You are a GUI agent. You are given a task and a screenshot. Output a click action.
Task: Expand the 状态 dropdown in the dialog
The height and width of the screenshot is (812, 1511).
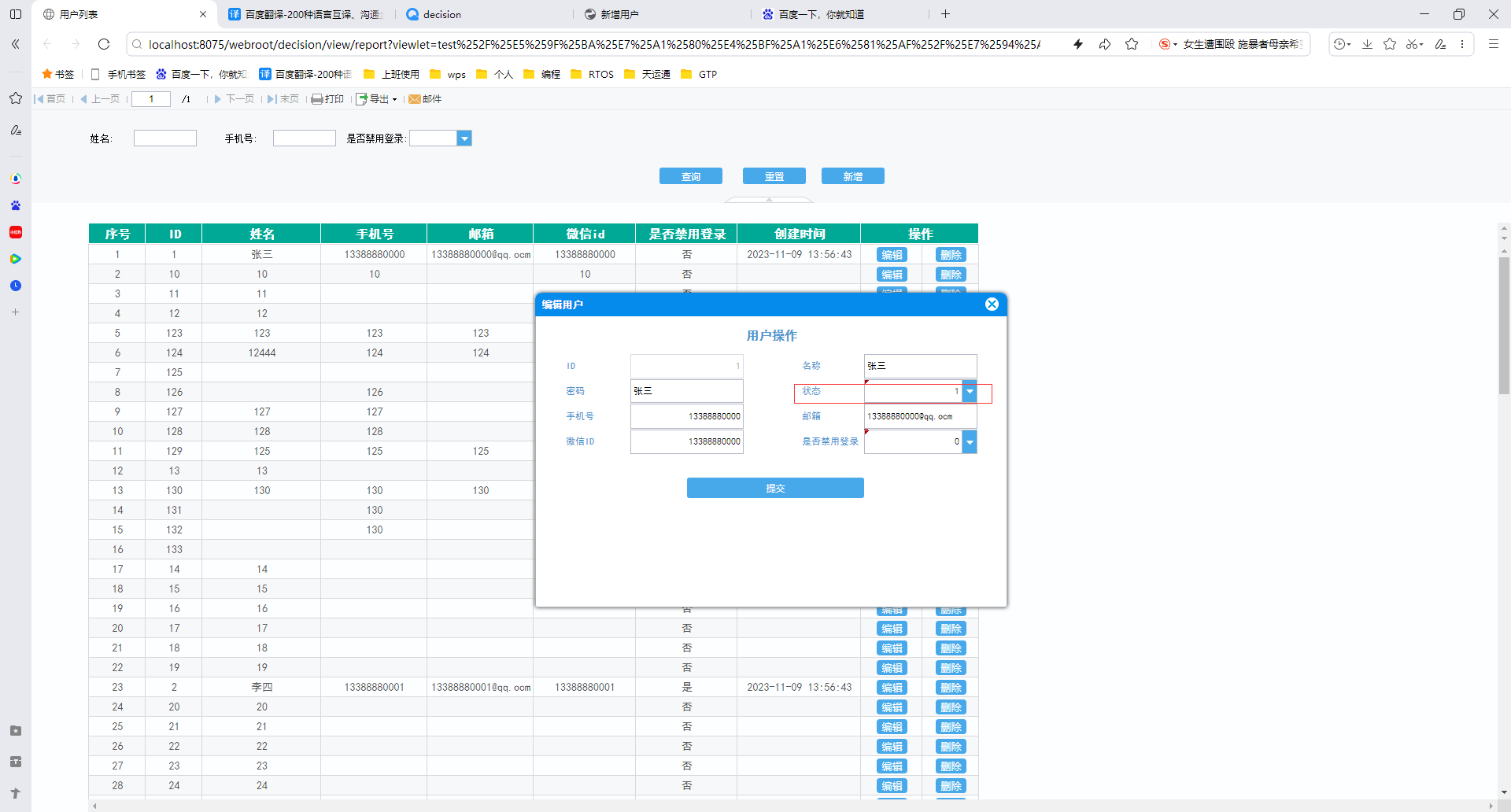(x=970, y=392)
